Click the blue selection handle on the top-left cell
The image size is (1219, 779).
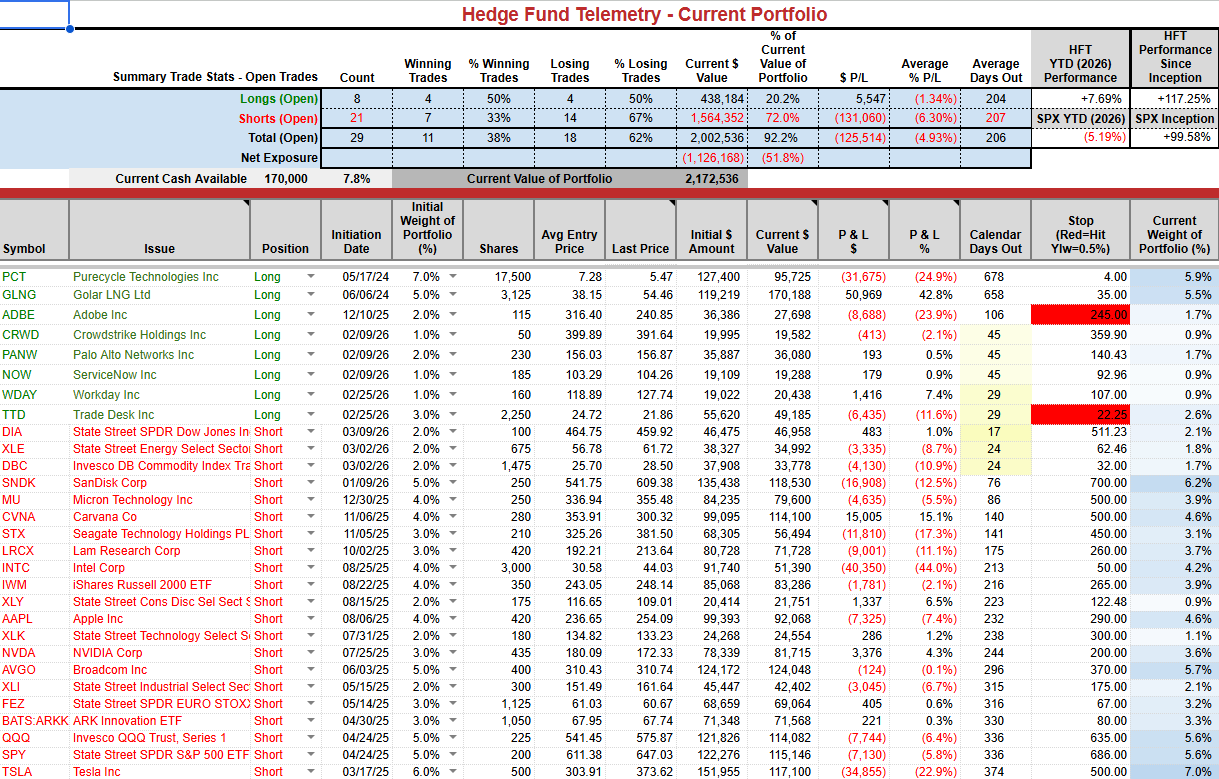(x=70, y=29)
